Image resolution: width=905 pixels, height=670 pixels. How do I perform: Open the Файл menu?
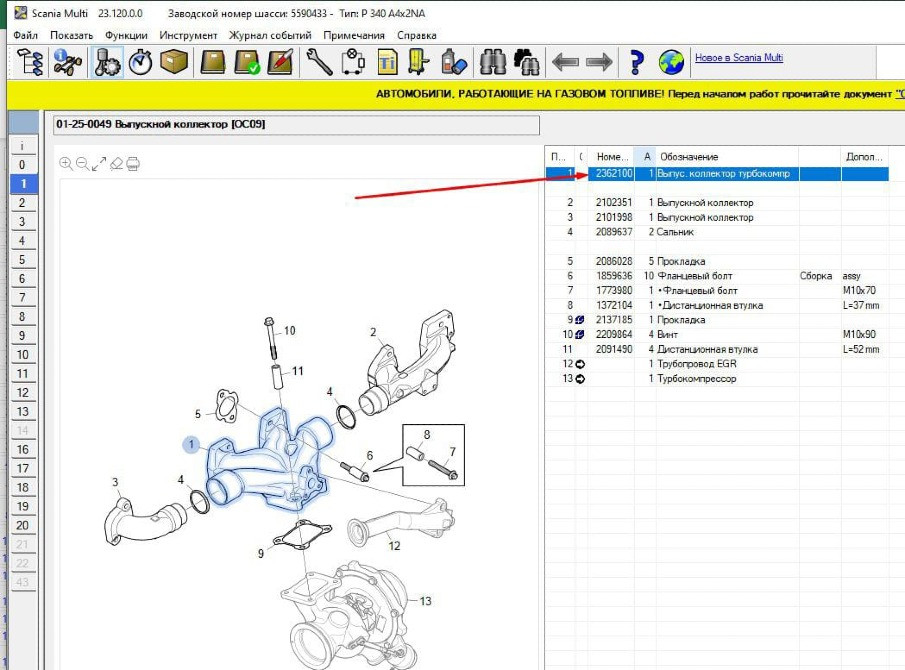tap(26, 35)
